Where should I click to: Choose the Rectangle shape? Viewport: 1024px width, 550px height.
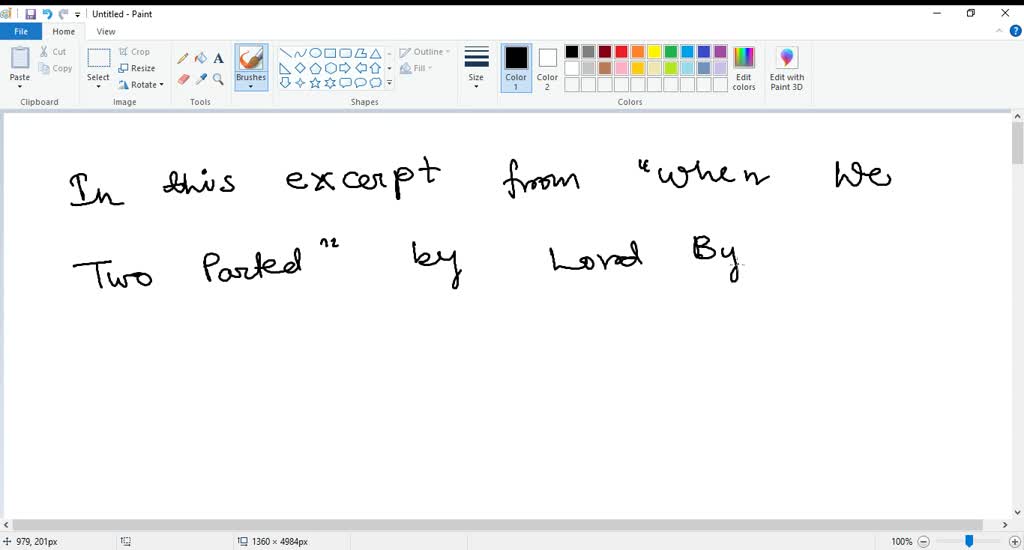[330, 54]
